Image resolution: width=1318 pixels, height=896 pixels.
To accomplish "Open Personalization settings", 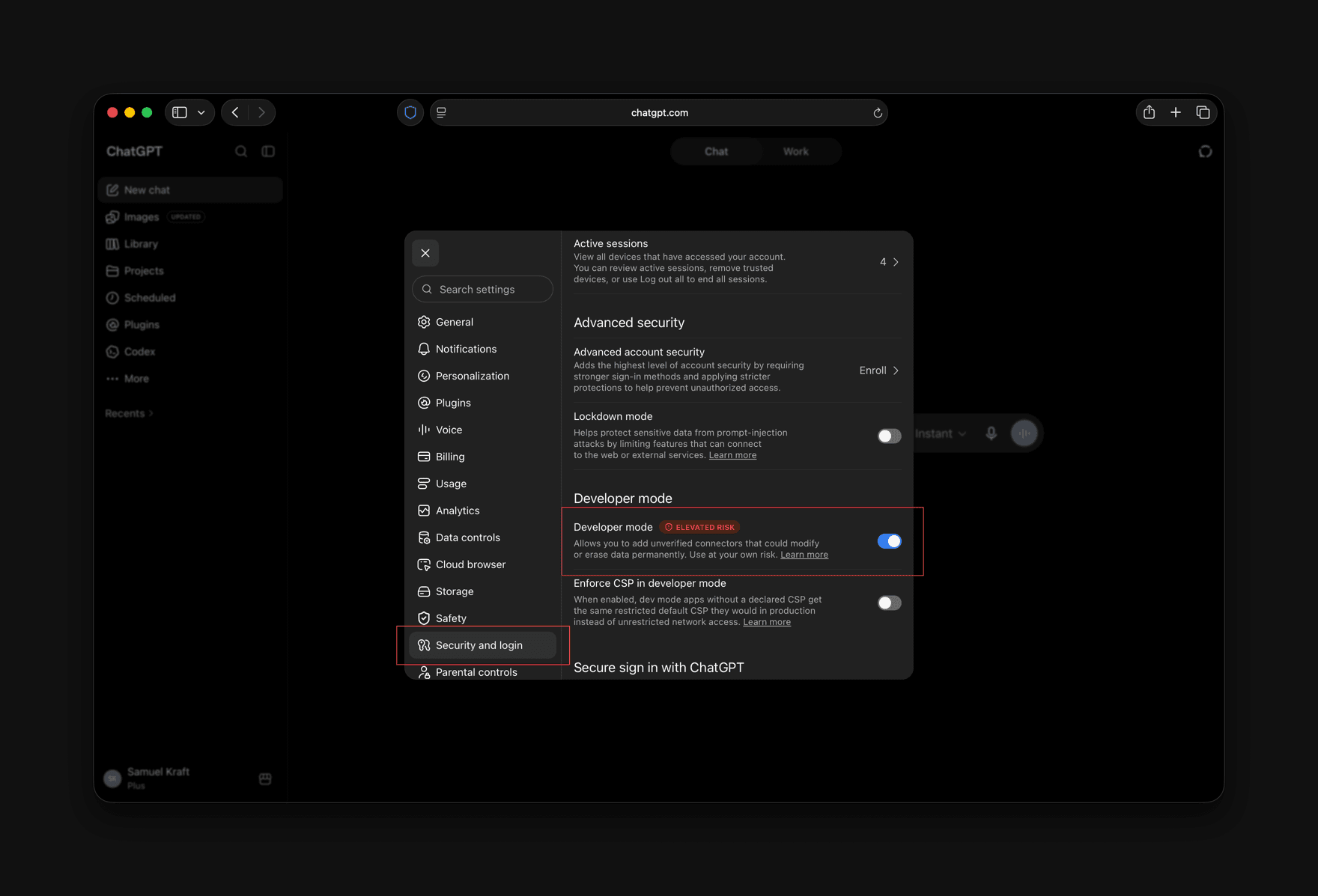I will pyautogui.click(x=482, y=376).
